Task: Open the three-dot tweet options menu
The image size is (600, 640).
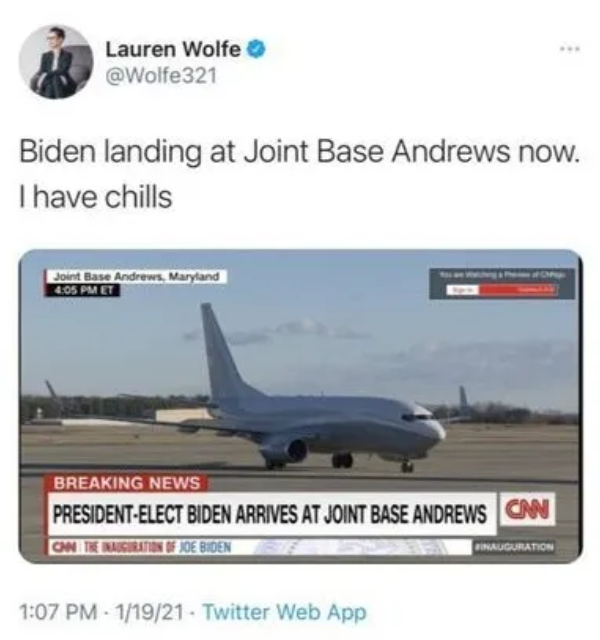Action: coord(570,49)
